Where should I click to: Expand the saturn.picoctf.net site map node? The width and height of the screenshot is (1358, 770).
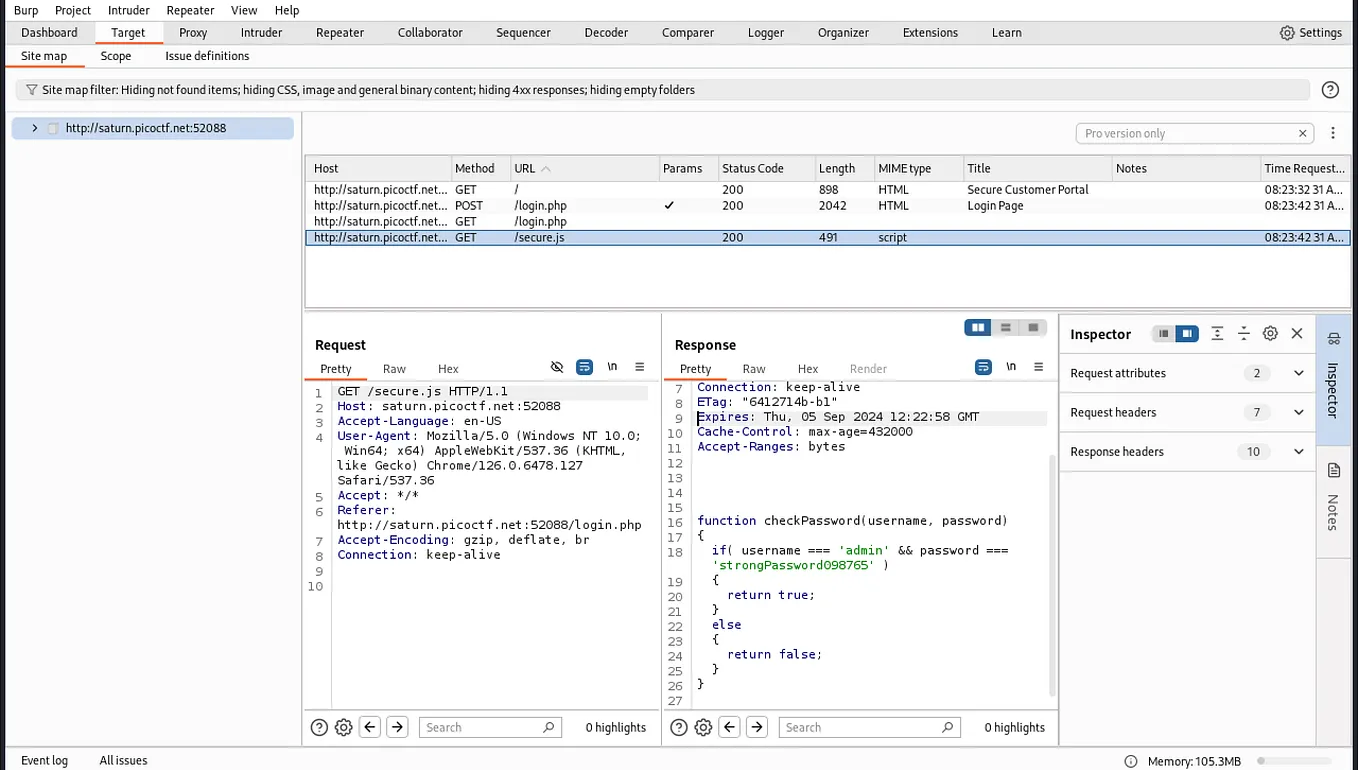pyautogui.click(x=34, y=128)
